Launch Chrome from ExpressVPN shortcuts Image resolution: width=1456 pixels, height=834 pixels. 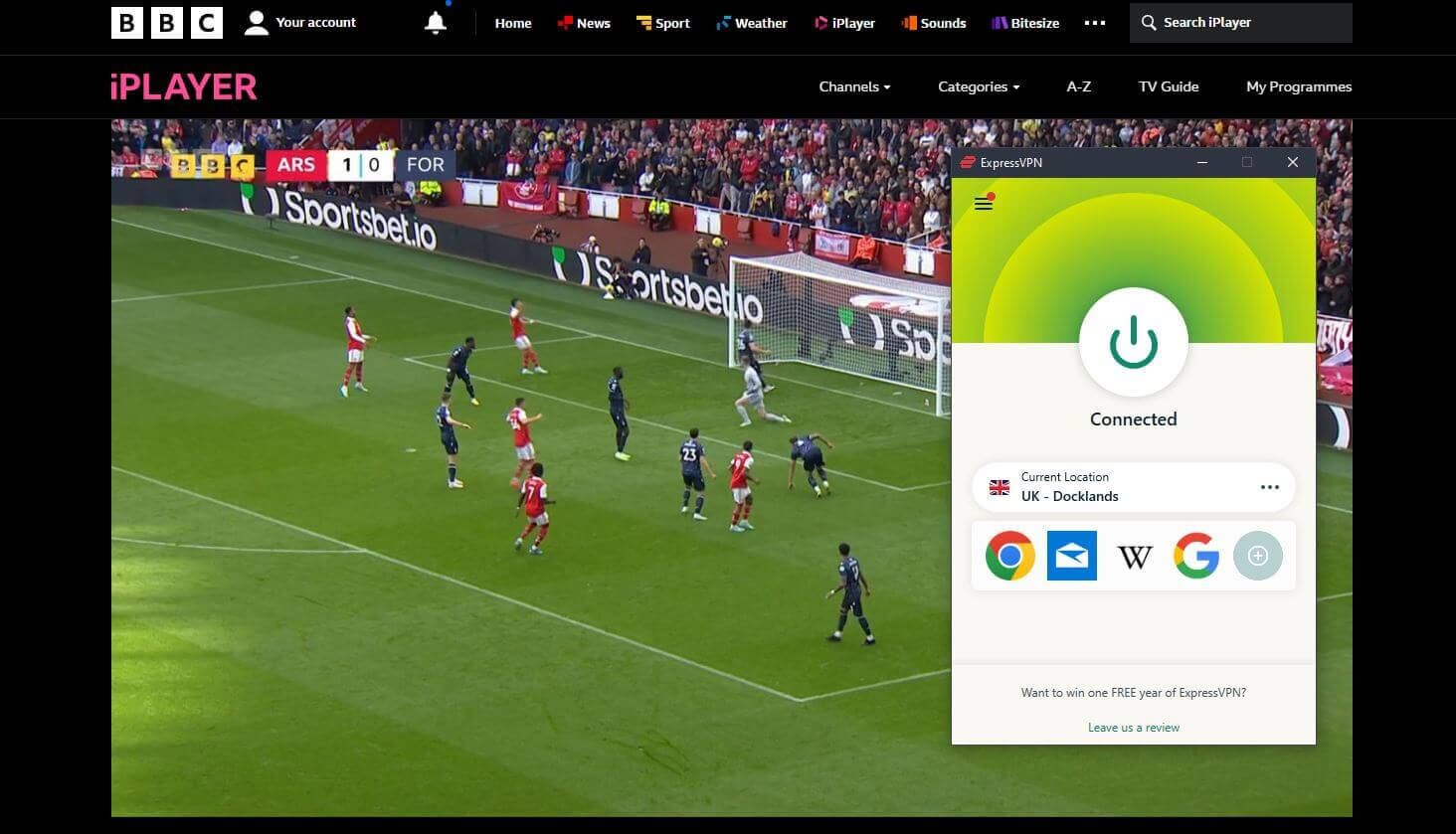pyautogui.click(x=1009, y=556)
